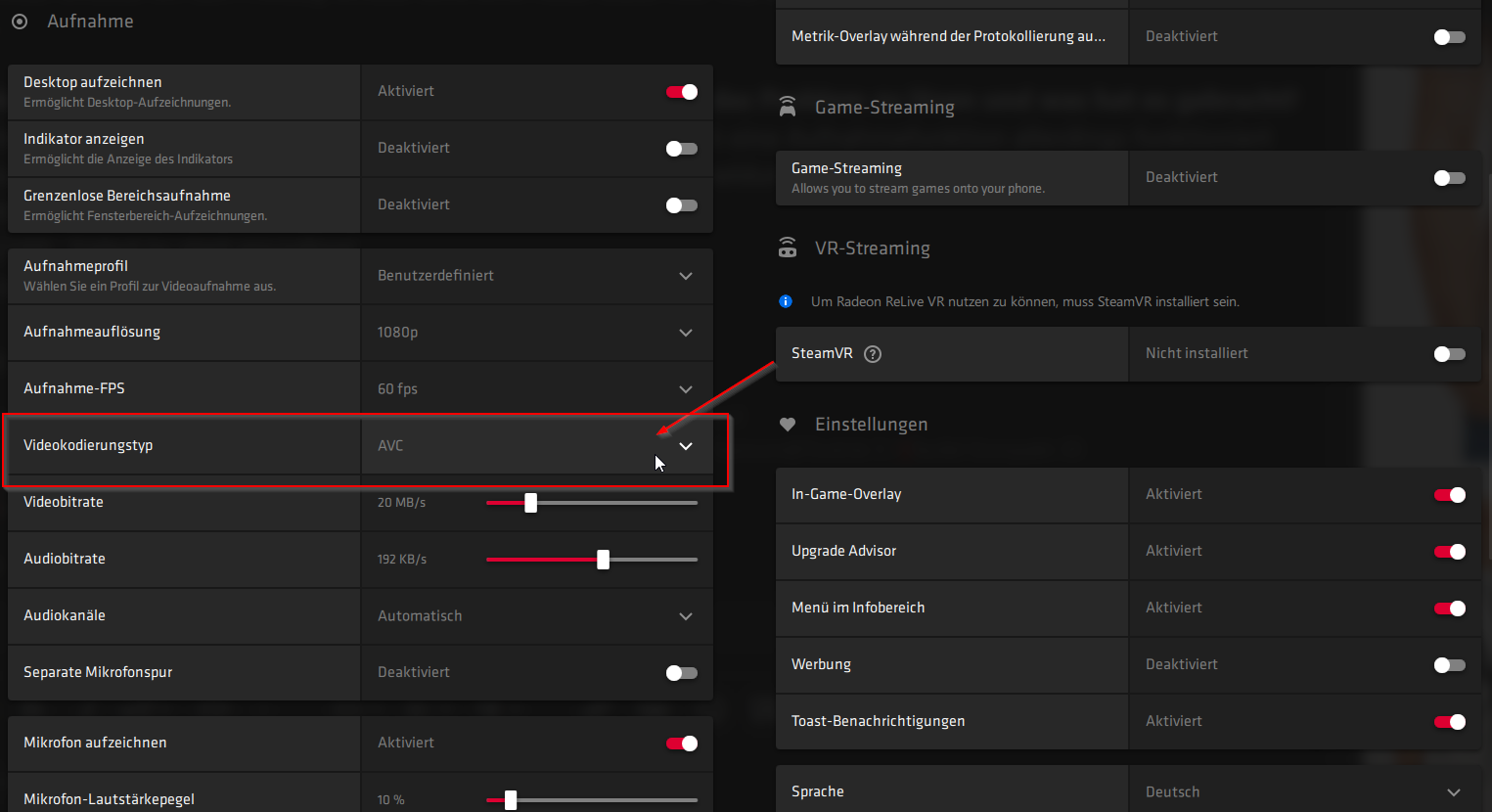Click the VR-Streaming headset icon
The height and width of the screenshot is (812, 1492).
pyautogui.click(x=788, y=248)
